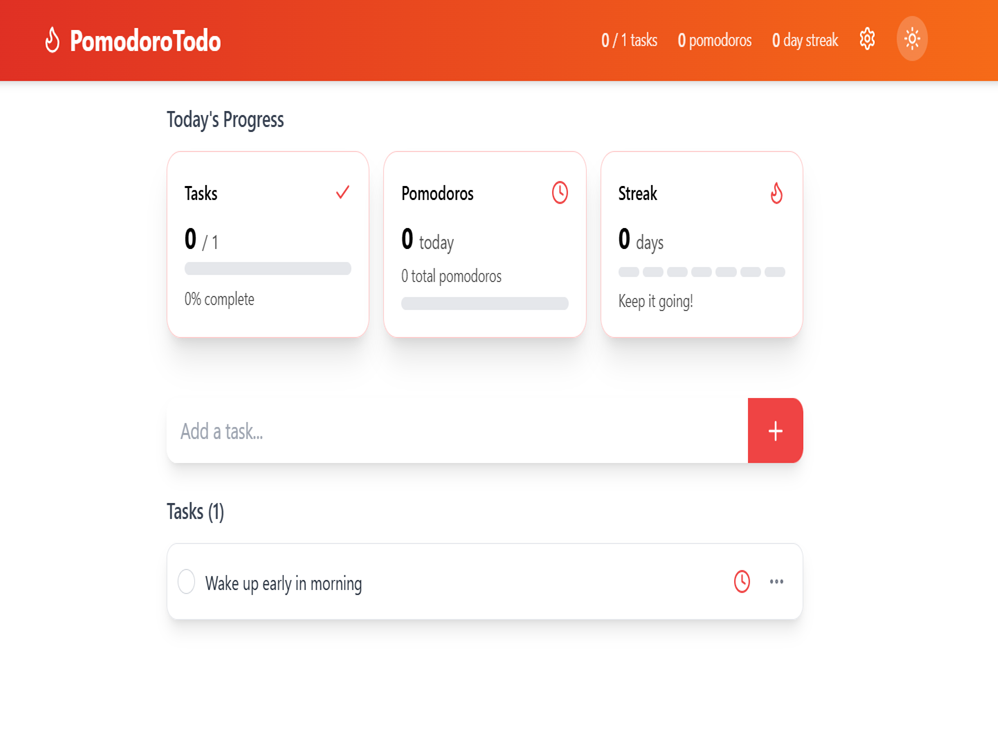The image size is (998, 735).
Task: Click the Tasks (1) section heading
Action: tap(195, 511)
